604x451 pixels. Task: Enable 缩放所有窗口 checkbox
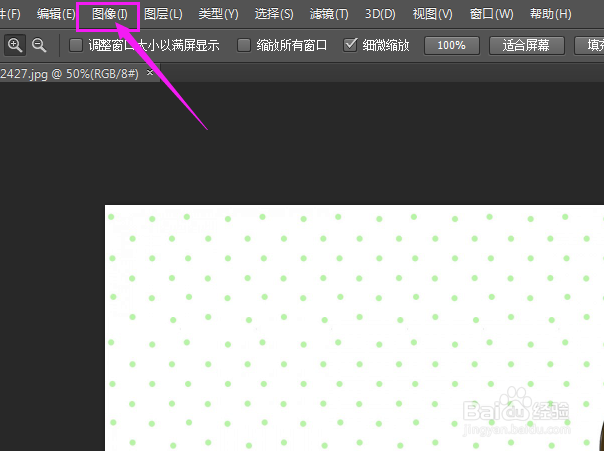pyautogui.click(x=244, y=45)
